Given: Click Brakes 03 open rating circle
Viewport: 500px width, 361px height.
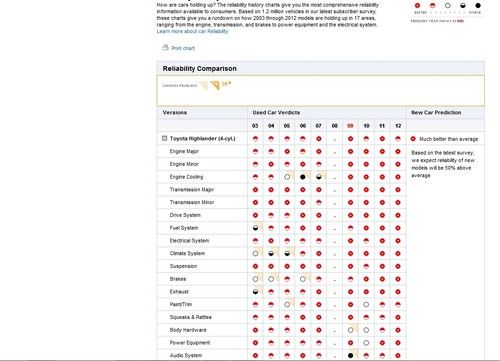Looking at the screenshot, I should point(255,279).
